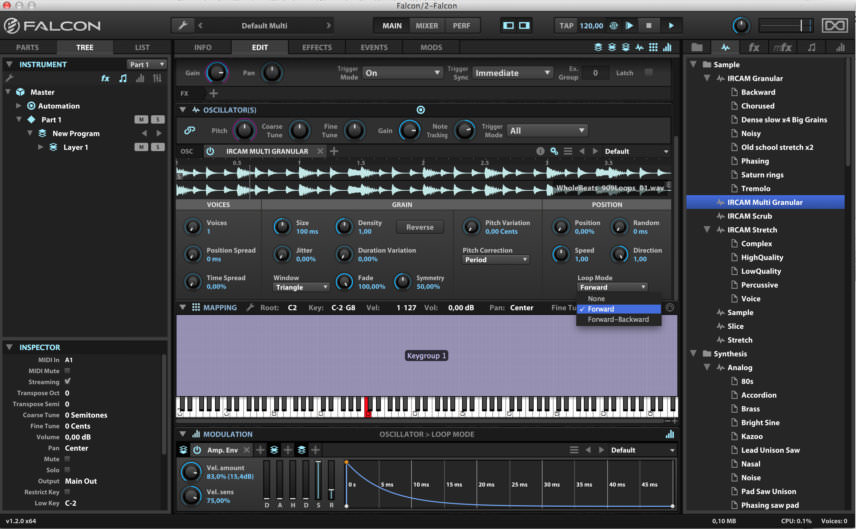This screenshot has height=529, width=856.
Task: Show the left sidebar panel icon
Action: pyautogui.click(x=508, y=26)
